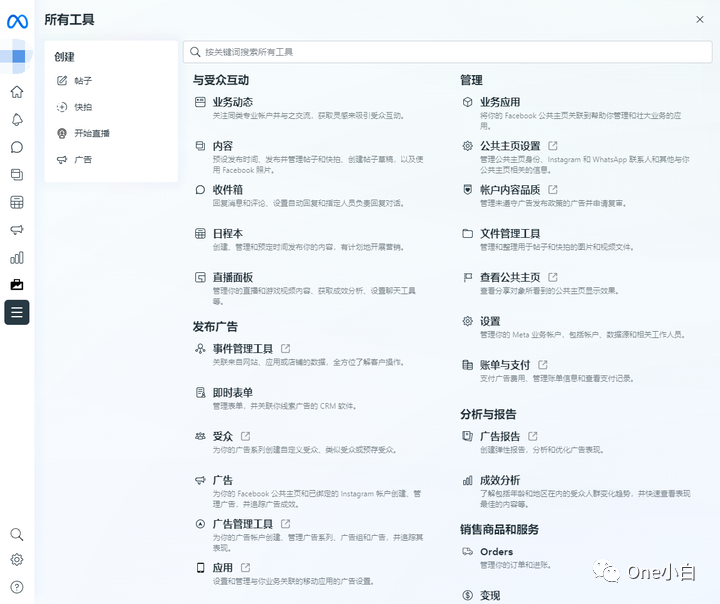720x604 pixels.
Task: Click the 变现 dollar icon
Action: [x=467, y=595]
